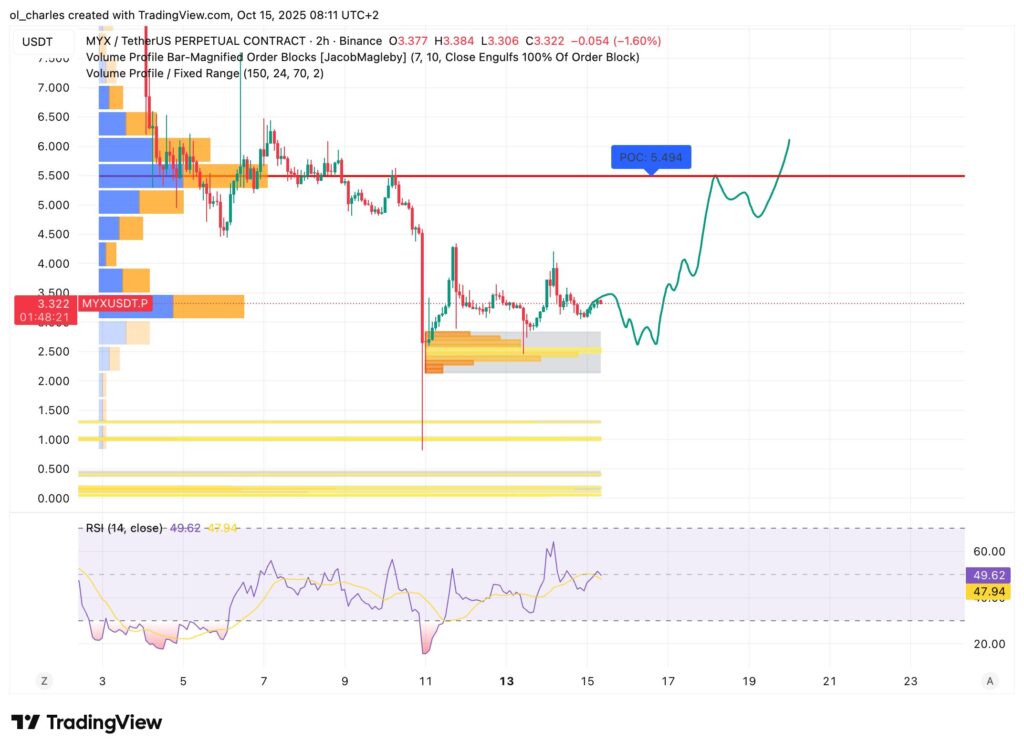Switch to the USDT currency tab
Viewport: 1024px width, 751px height.
[x=37, y=42]
